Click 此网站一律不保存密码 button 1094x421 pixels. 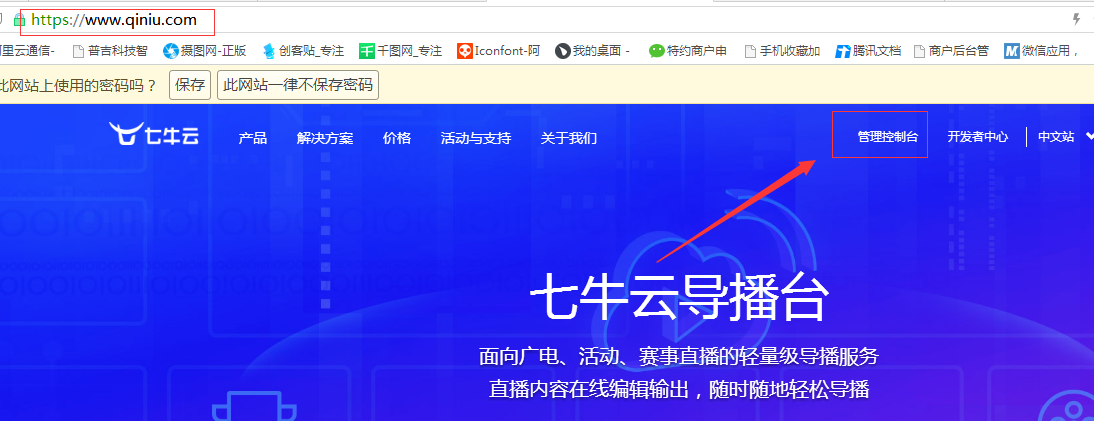point(298,85)
